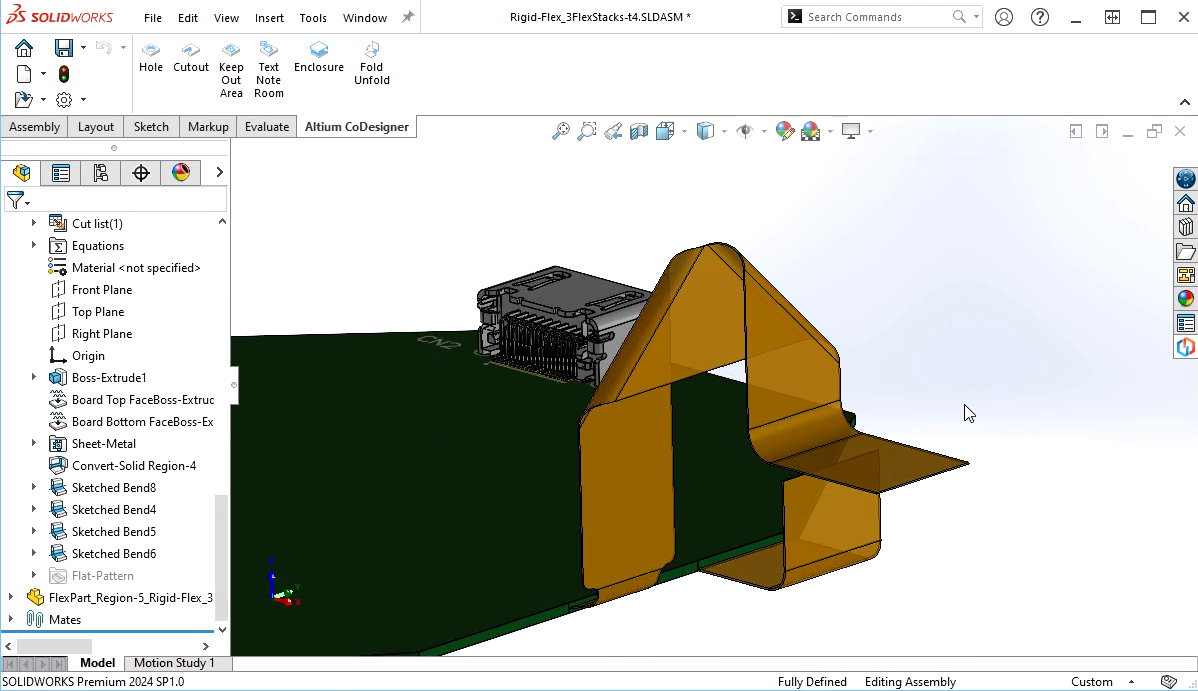
Task: Open the Insert menu
Action: pos(269,18)
